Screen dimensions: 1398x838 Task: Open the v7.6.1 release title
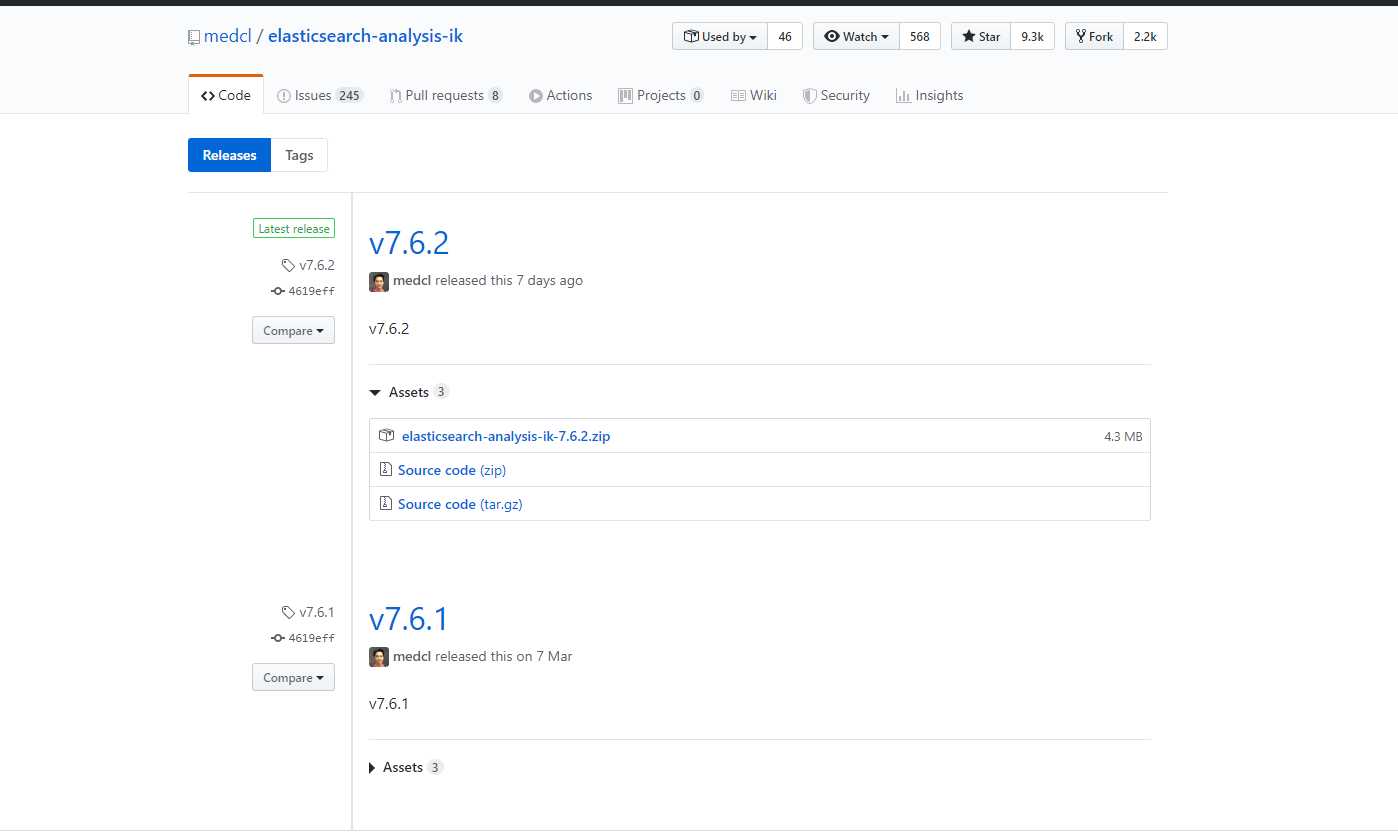click(x=408, y=619)
